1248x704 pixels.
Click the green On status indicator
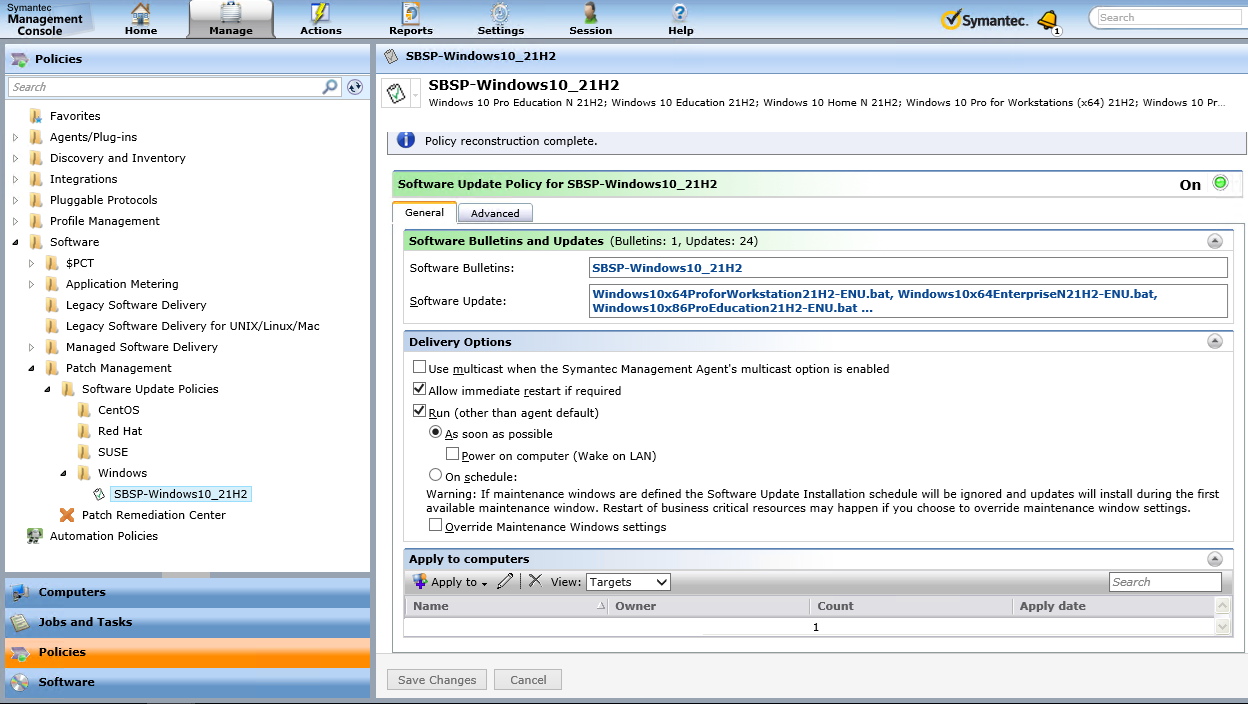pos(1220,183)
